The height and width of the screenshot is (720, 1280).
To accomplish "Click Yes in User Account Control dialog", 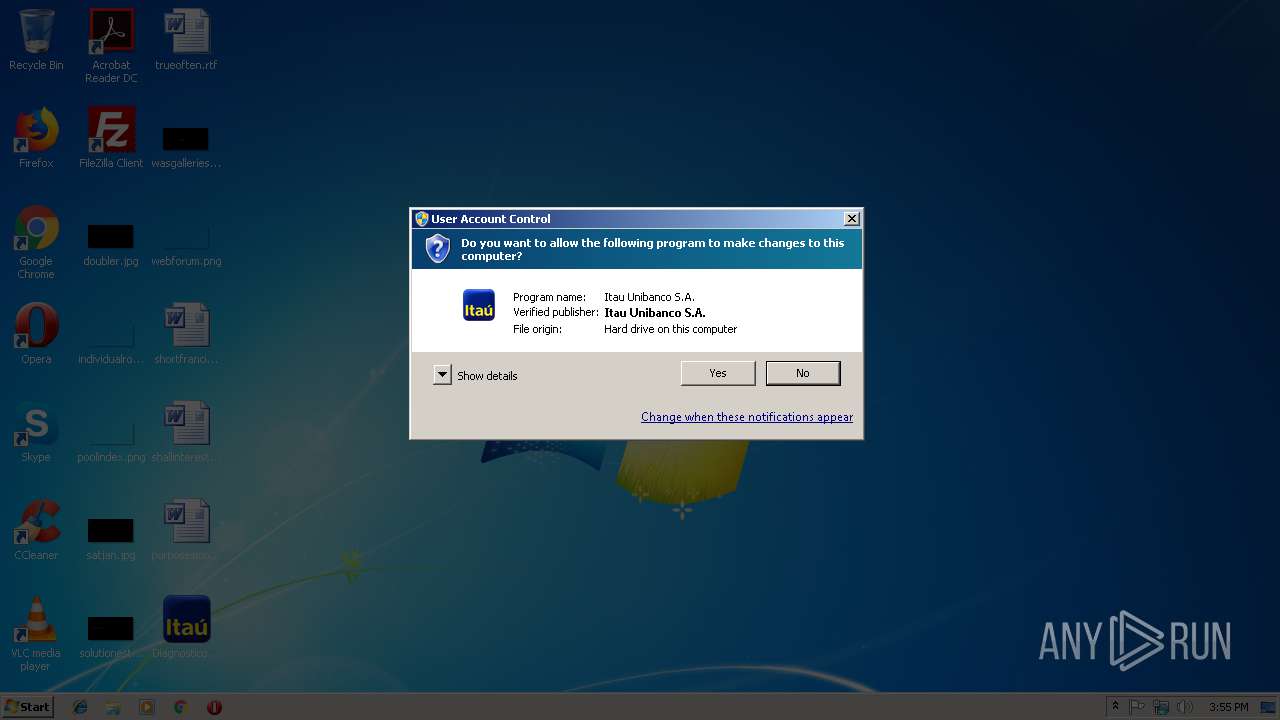I will click(718, 373).
